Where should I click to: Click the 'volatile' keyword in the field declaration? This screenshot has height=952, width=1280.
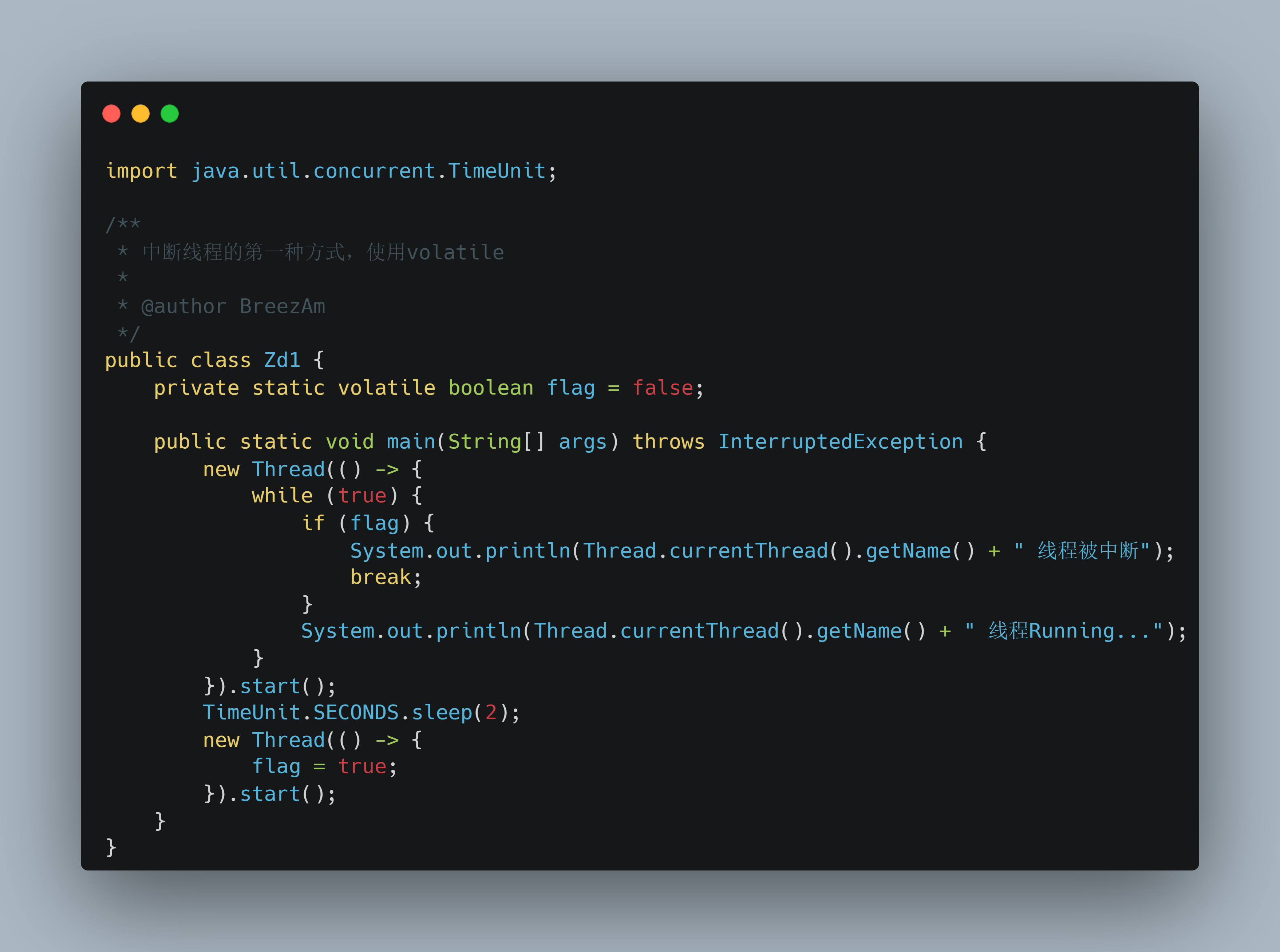[387, 388]
